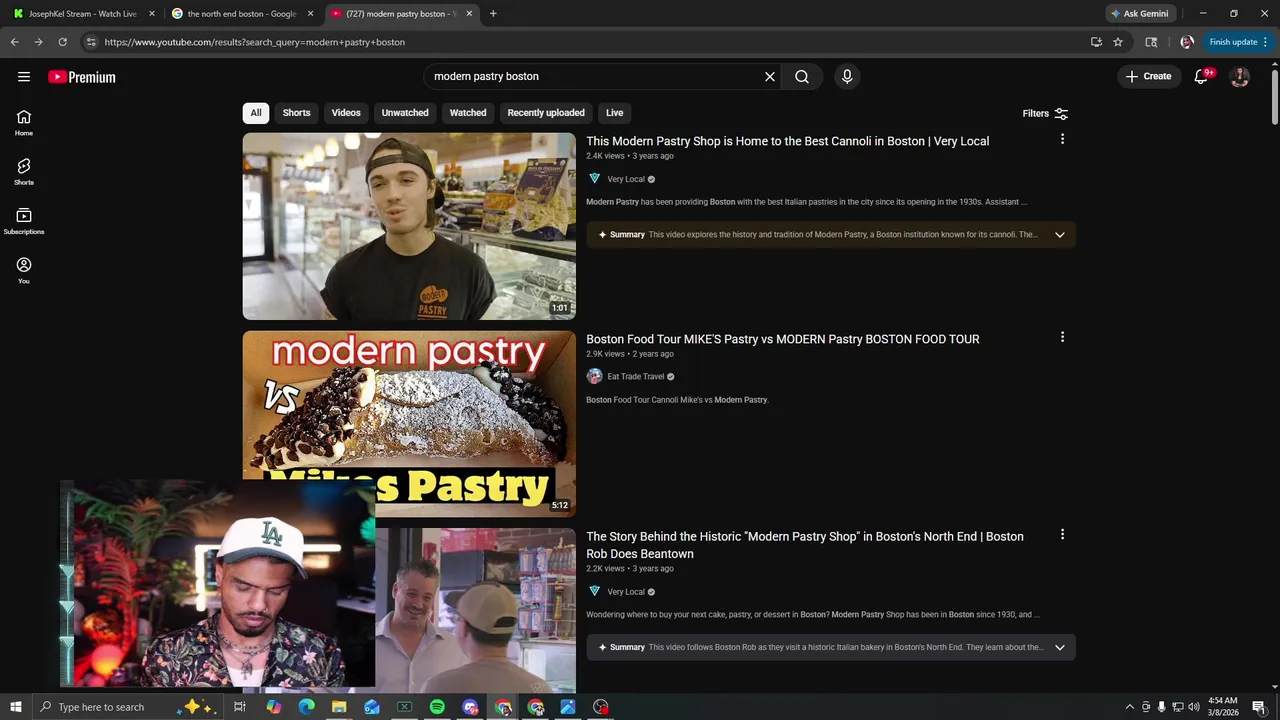Viewport: 1280px width, 720px height.
Task: Close the north end boston tab
Action: click(x=310, y=14)
